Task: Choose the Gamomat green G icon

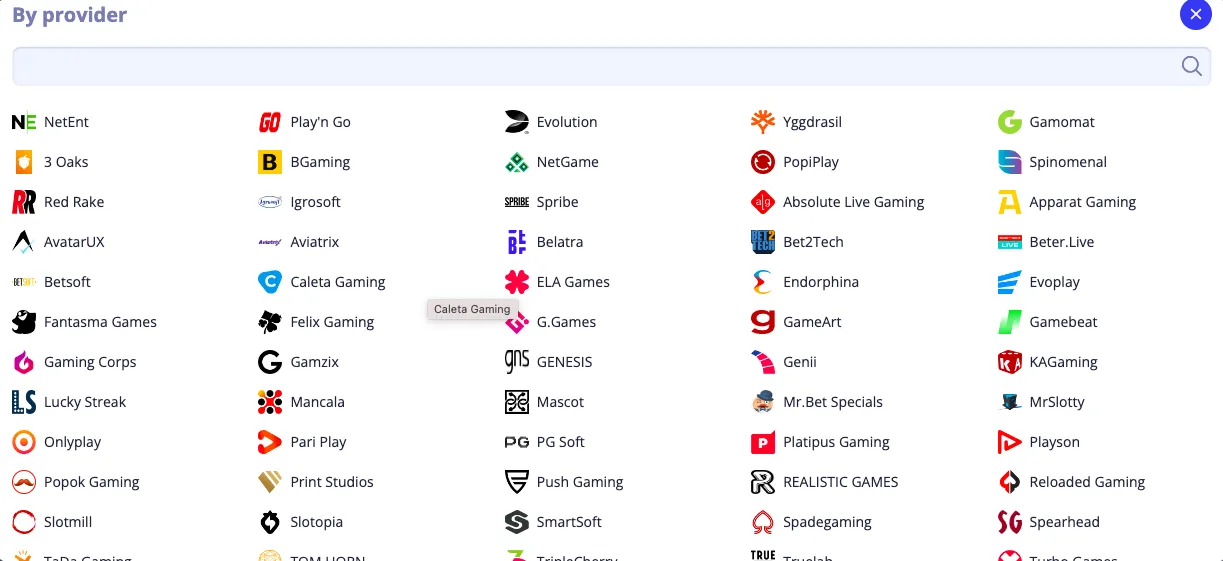Action: tap(1009, 122)
